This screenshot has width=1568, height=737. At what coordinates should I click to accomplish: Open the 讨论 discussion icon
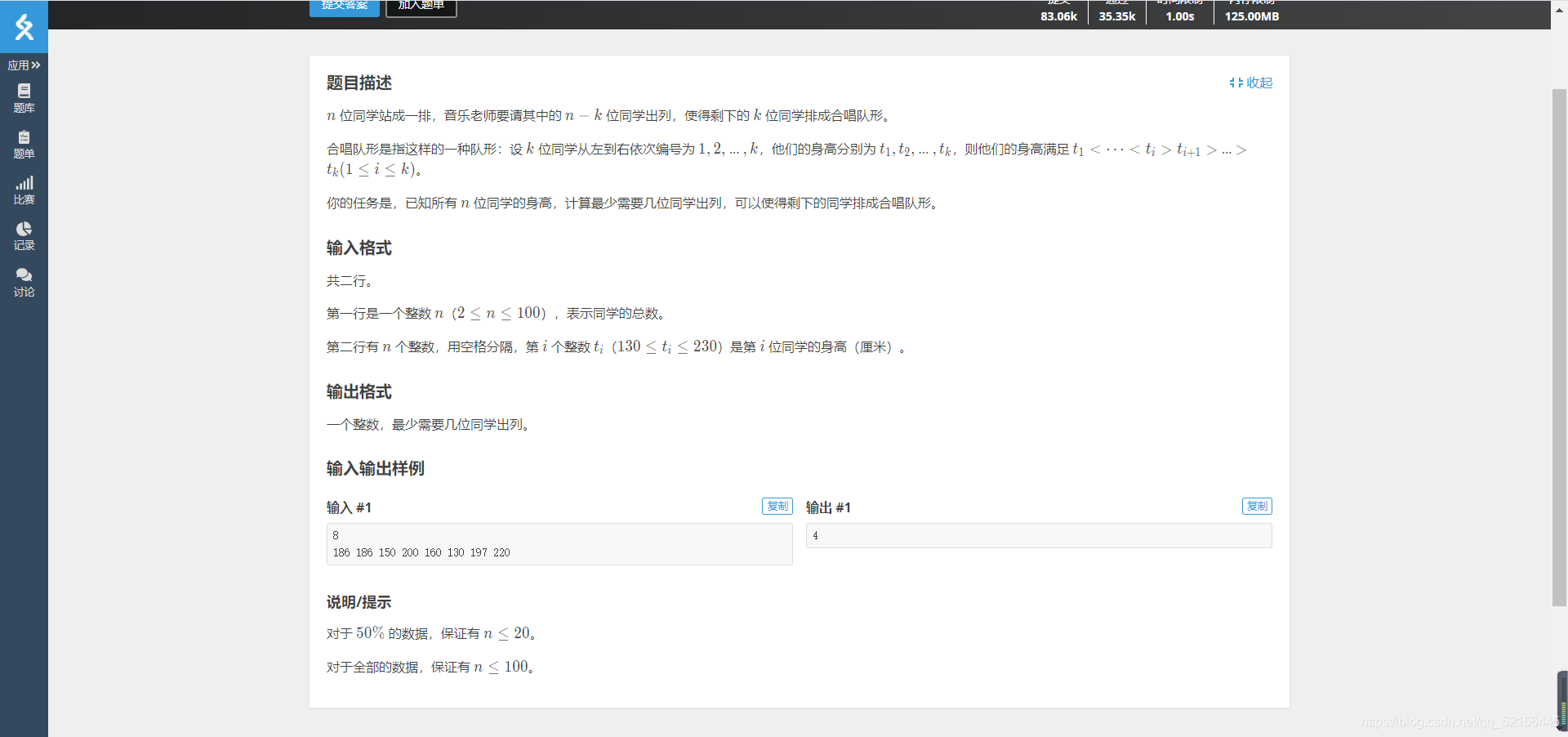[x=24, y=282]
